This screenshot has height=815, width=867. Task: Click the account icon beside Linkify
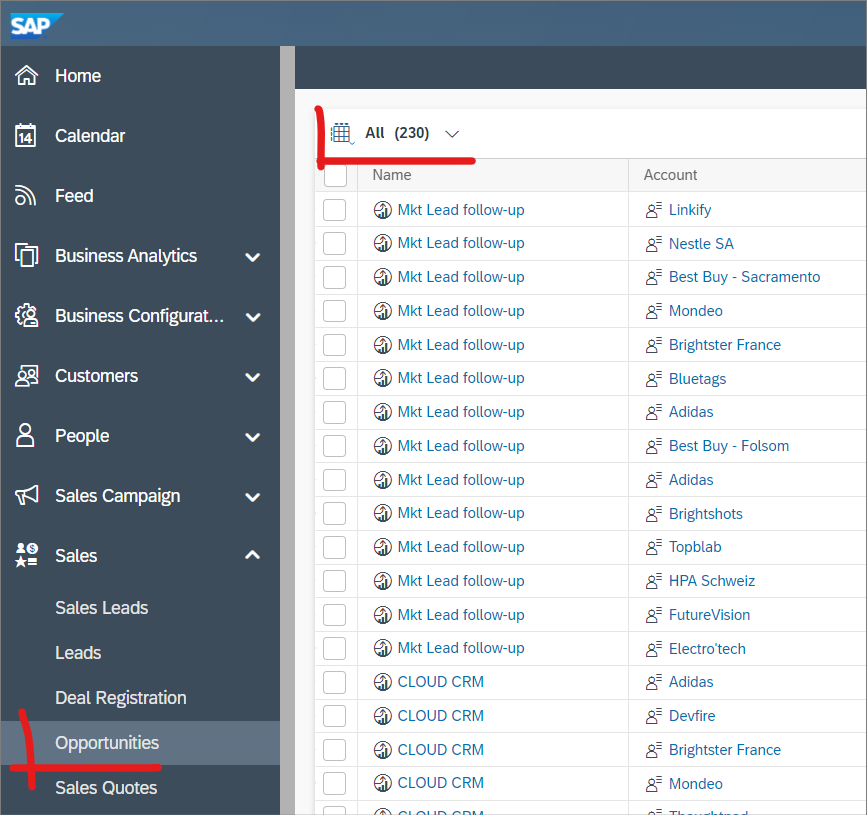(654, 210)
